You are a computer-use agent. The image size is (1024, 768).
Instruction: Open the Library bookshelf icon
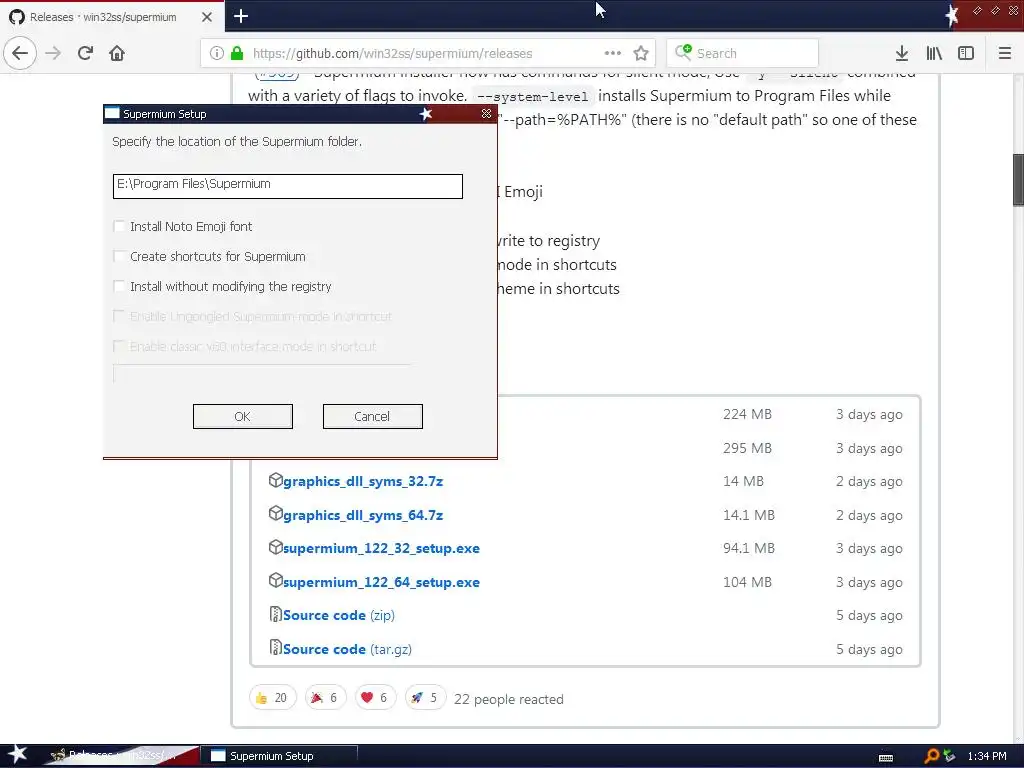[934, 54]
